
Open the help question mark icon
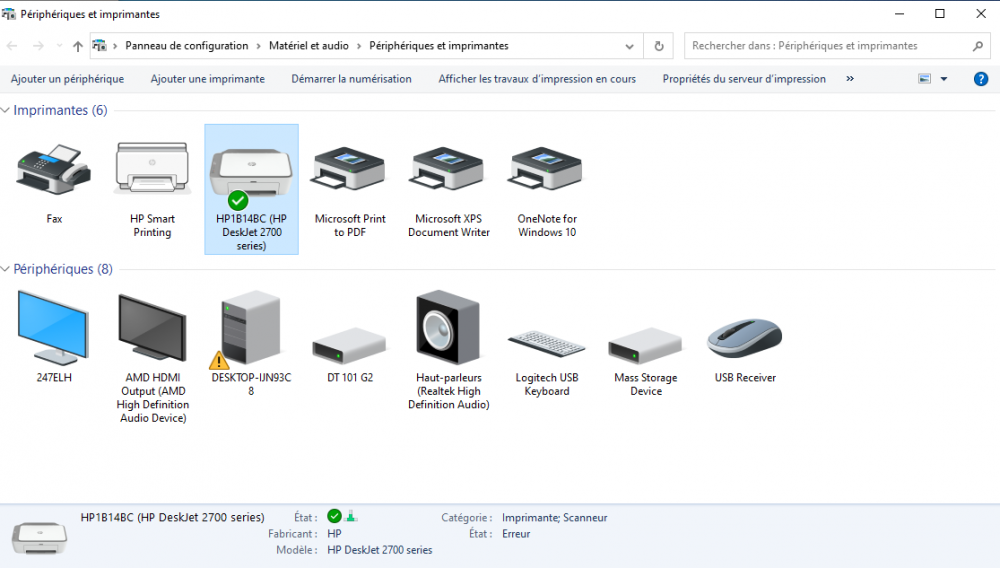(981, 79)
